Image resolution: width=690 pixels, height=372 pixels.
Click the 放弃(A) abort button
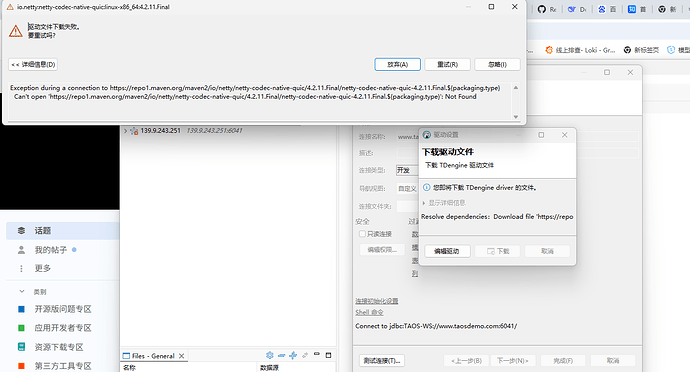pos(397,64)
